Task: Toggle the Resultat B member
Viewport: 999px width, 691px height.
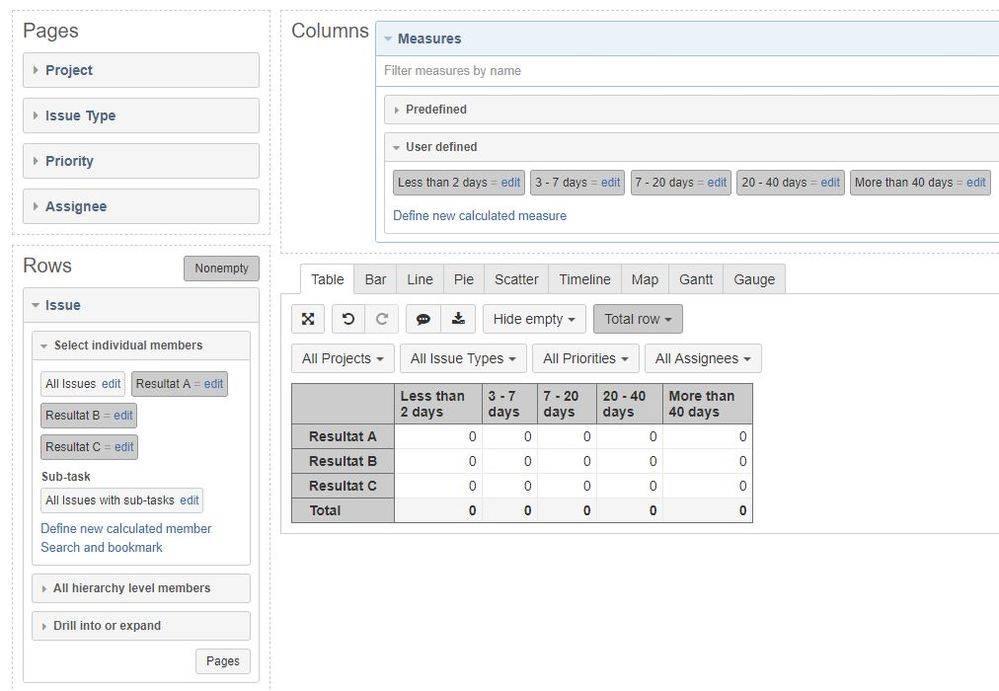Action: (x=73, y=415)
